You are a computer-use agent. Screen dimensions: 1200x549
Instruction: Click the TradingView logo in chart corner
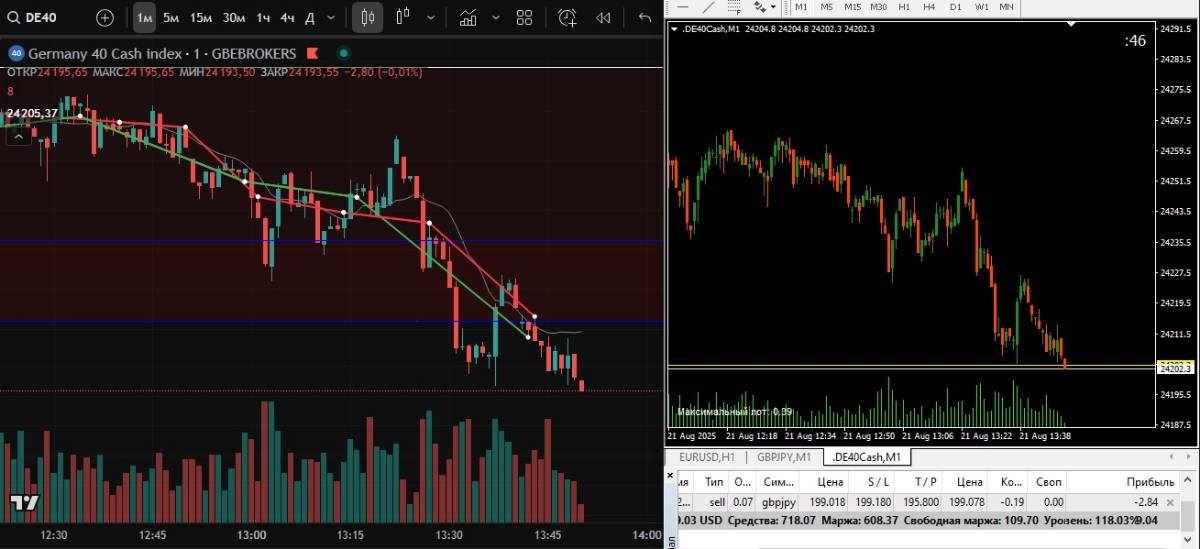(x=24, y=502)
